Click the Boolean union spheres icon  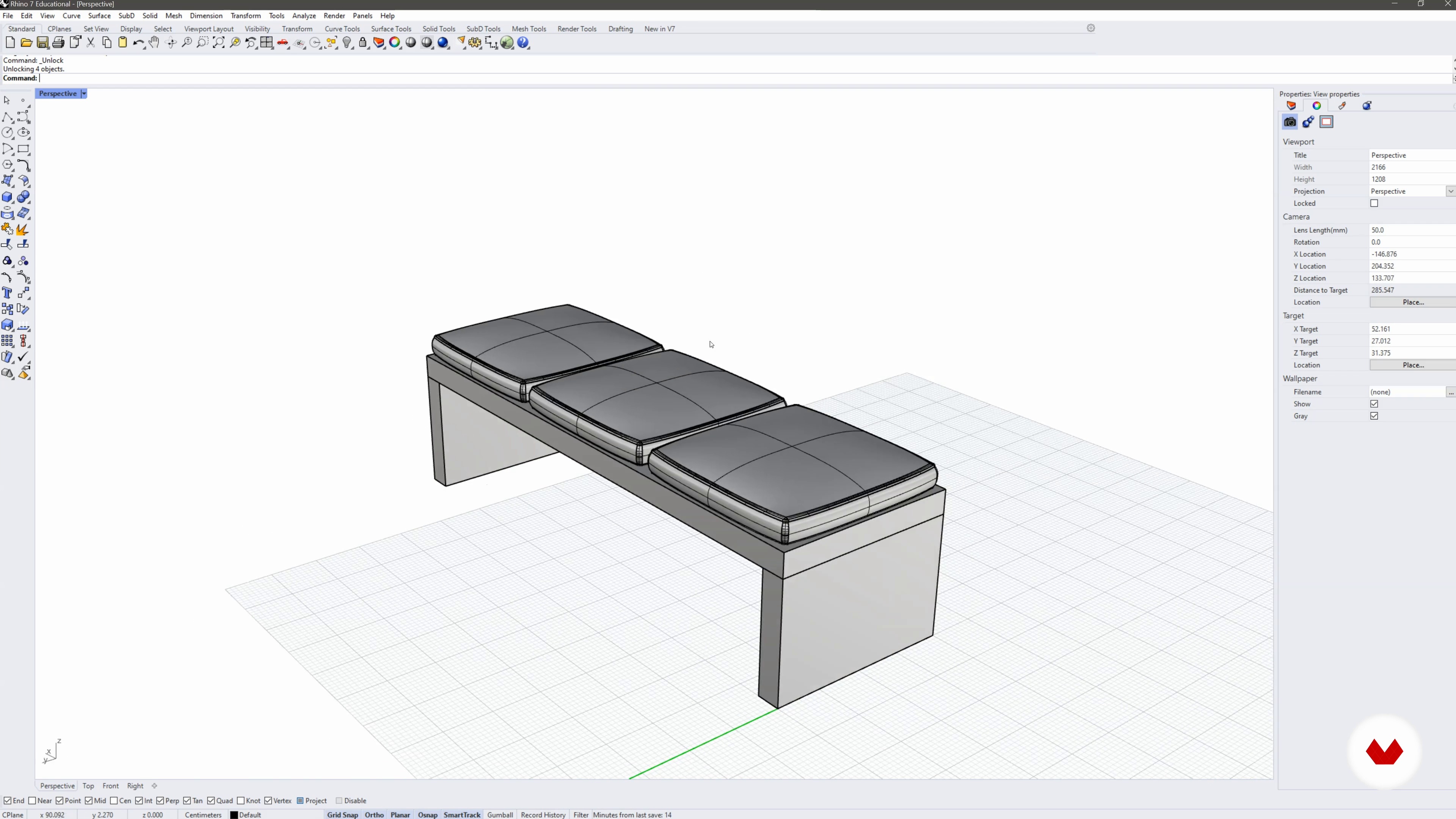(x=24, y=197)
